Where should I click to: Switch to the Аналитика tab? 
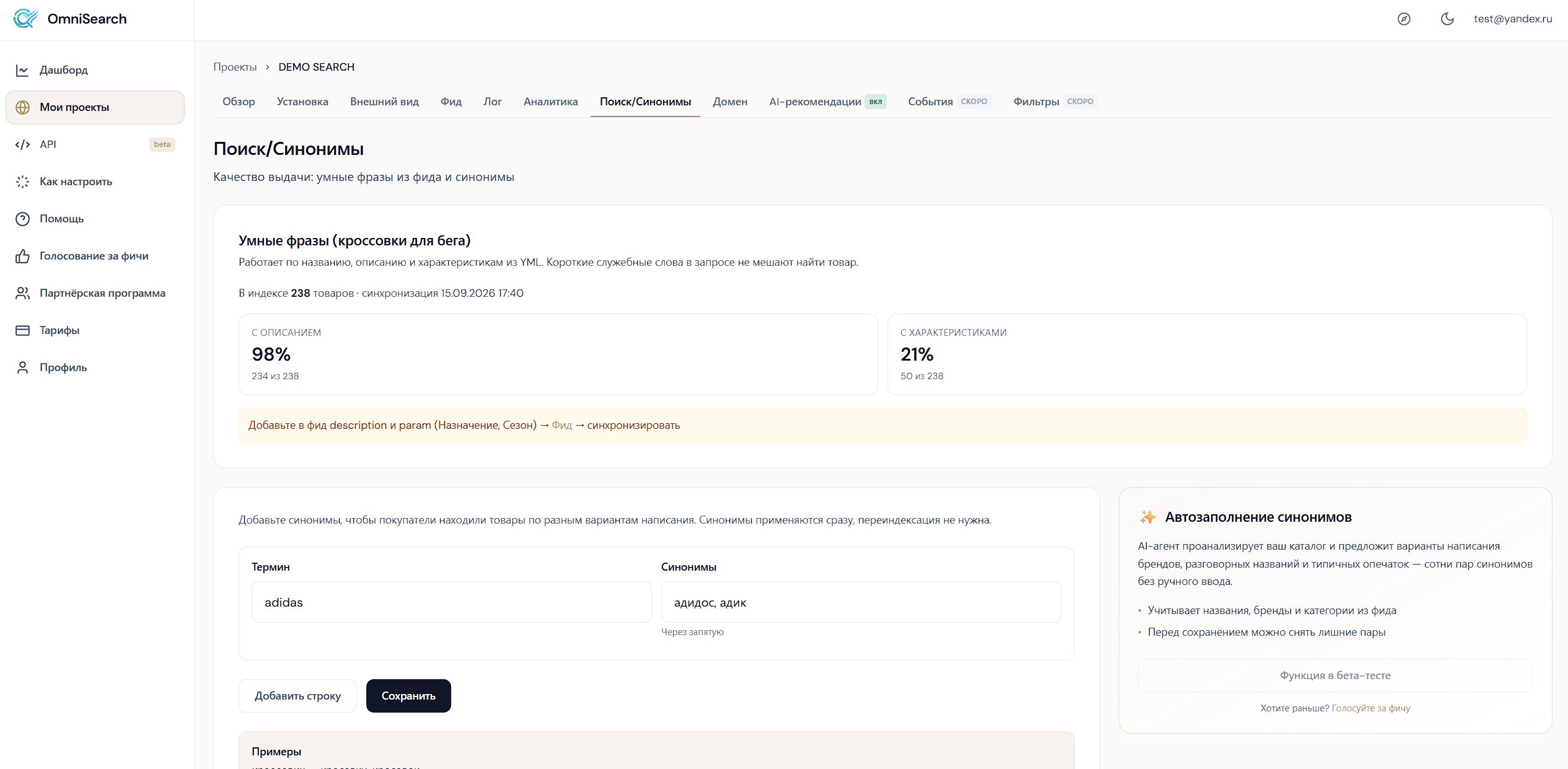coord(550,102)
